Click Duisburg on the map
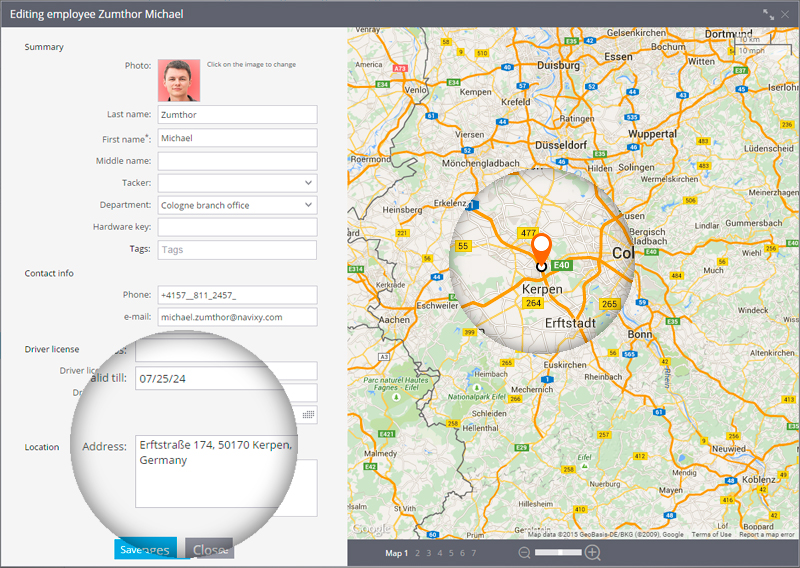Screen dimensions: 800x568 pos(558,65)
